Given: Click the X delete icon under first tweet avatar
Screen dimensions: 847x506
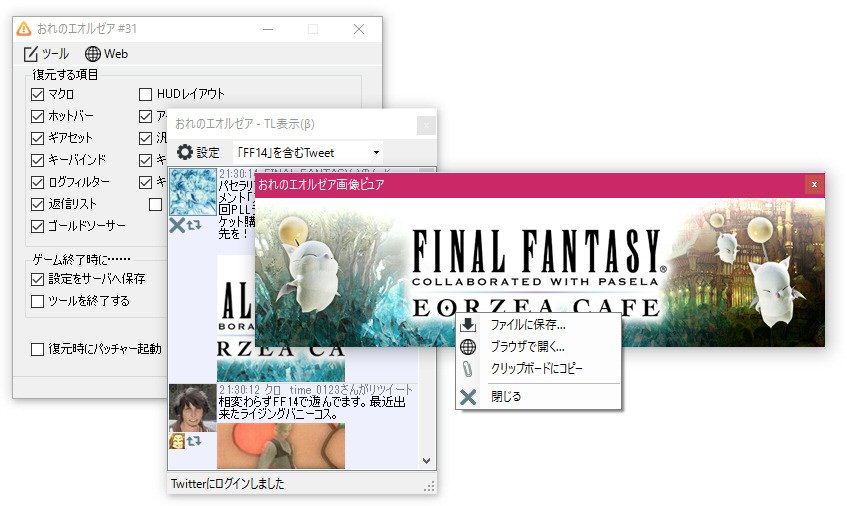Looking at the screenshot, I should 177,225.
